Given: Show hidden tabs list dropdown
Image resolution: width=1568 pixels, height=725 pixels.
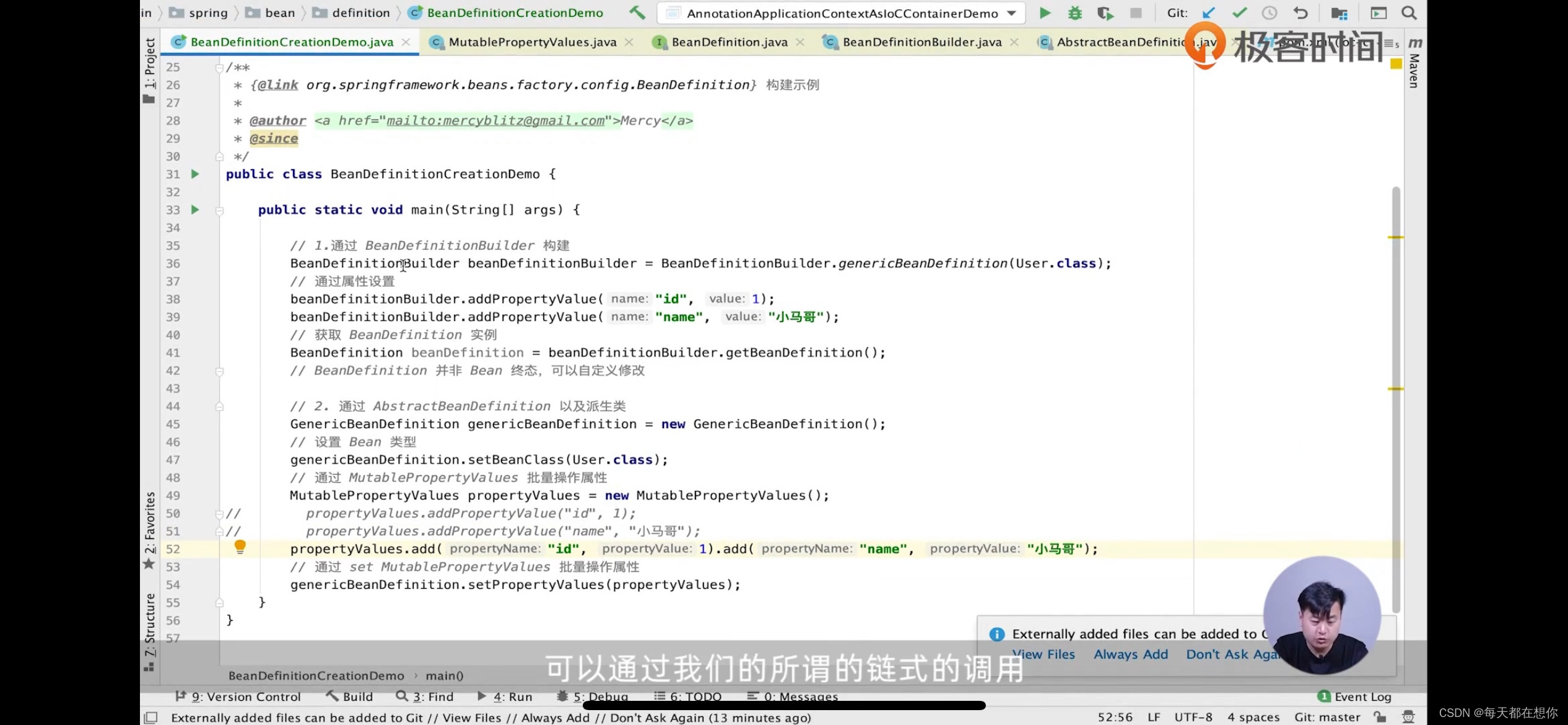Looking at the screenshot, I should pos(1392,43).
